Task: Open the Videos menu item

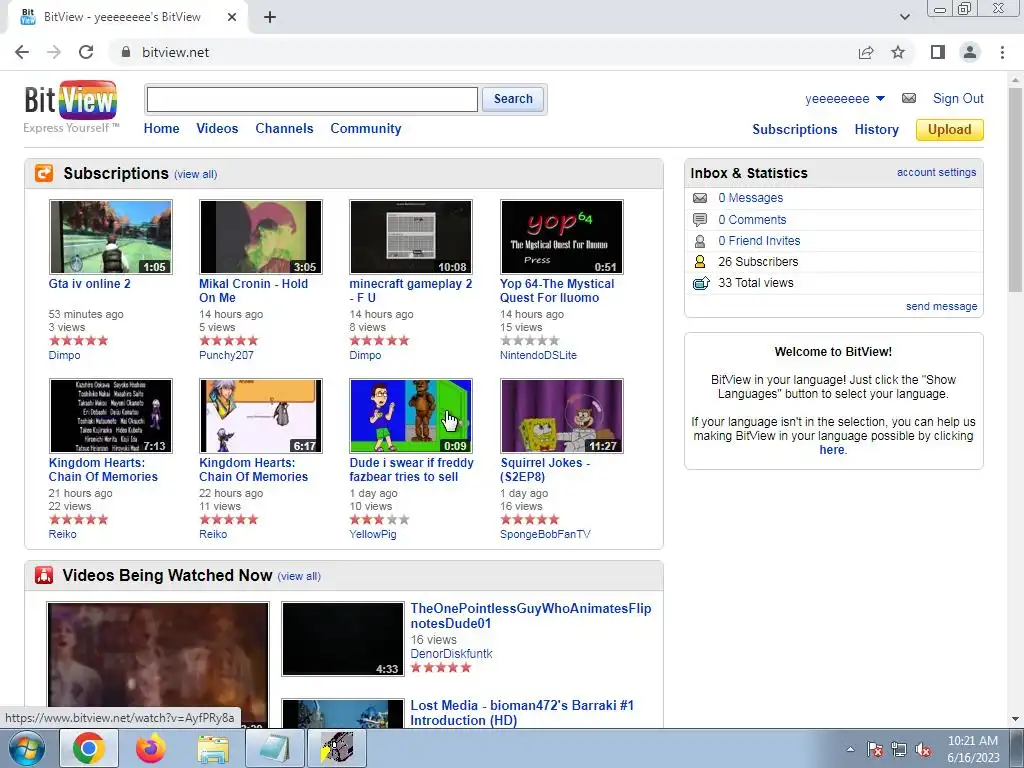Action: click(217, 129)
